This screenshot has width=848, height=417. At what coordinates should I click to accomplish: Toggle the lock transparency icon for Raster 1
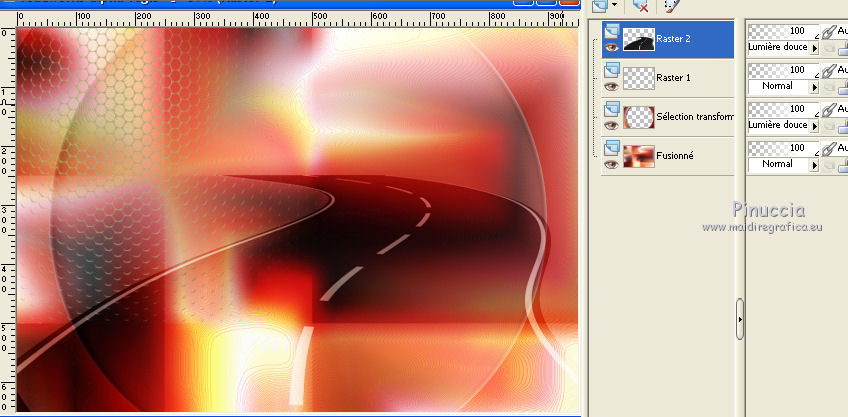[843, 89]
